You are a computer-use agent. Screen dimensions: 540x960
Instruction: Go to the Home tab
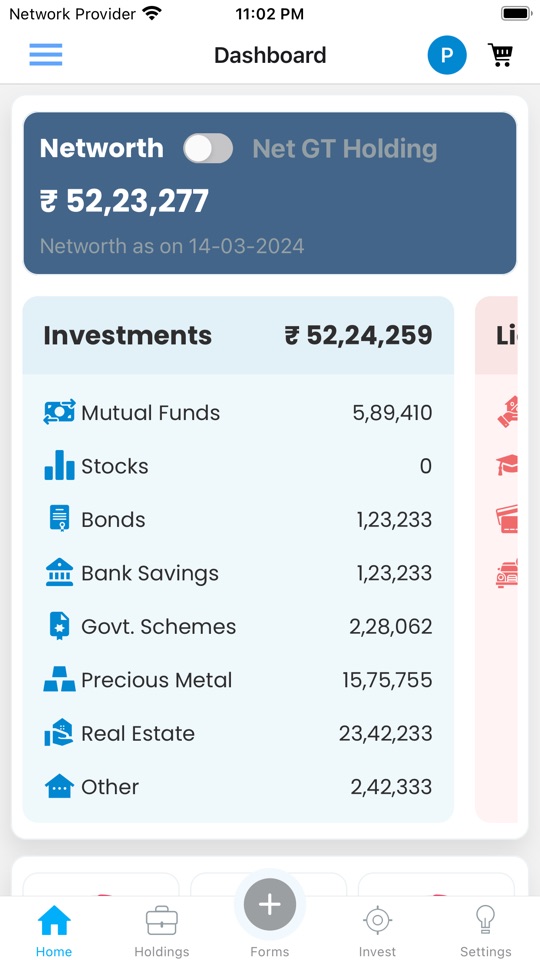coord(54,929)
